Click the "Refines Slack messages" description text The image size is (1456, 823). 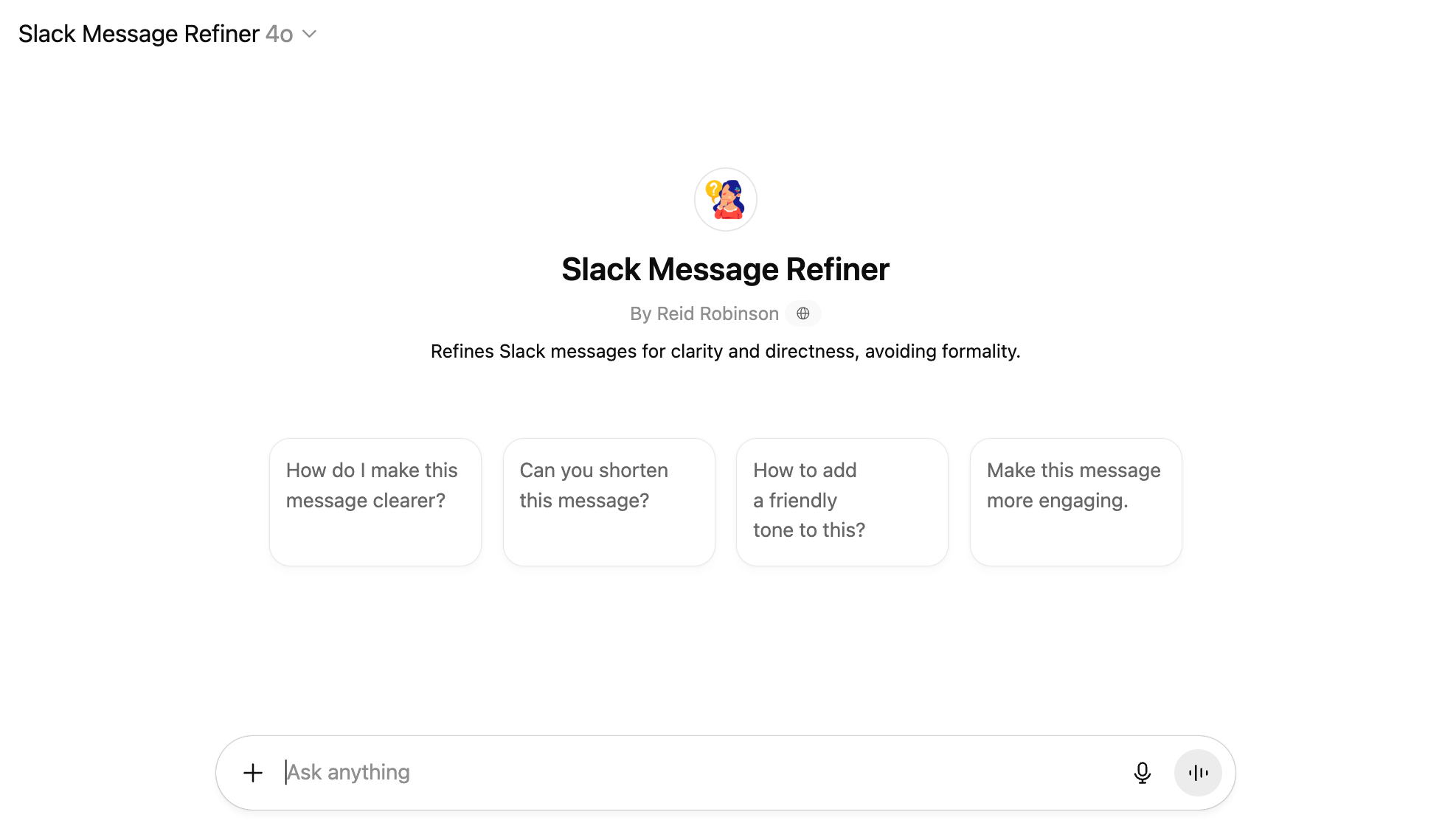tap(726, 351)
